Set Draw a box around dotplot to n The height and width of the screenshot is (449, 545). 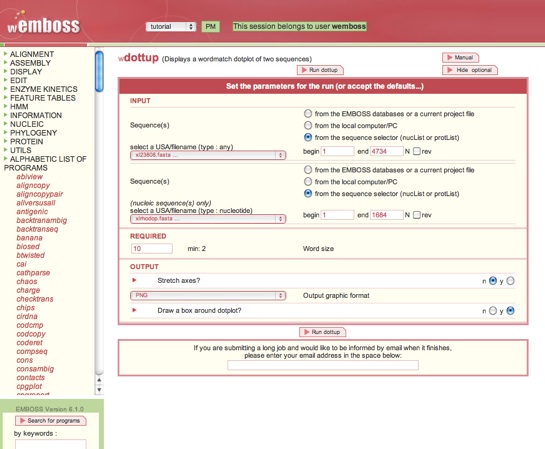[493, 311]
